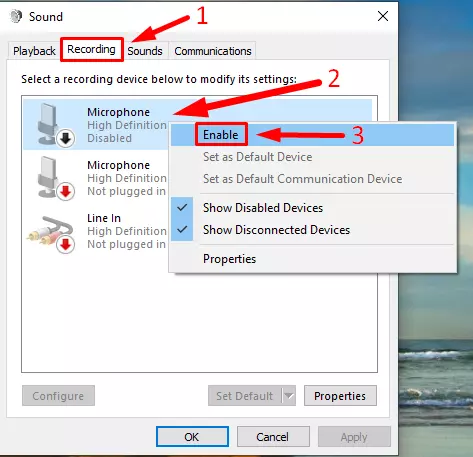The width and height of the screenshot is (473, 457).
Task: Toggle Show Disabled Devices checkmark
Action: tap(182, 208)
